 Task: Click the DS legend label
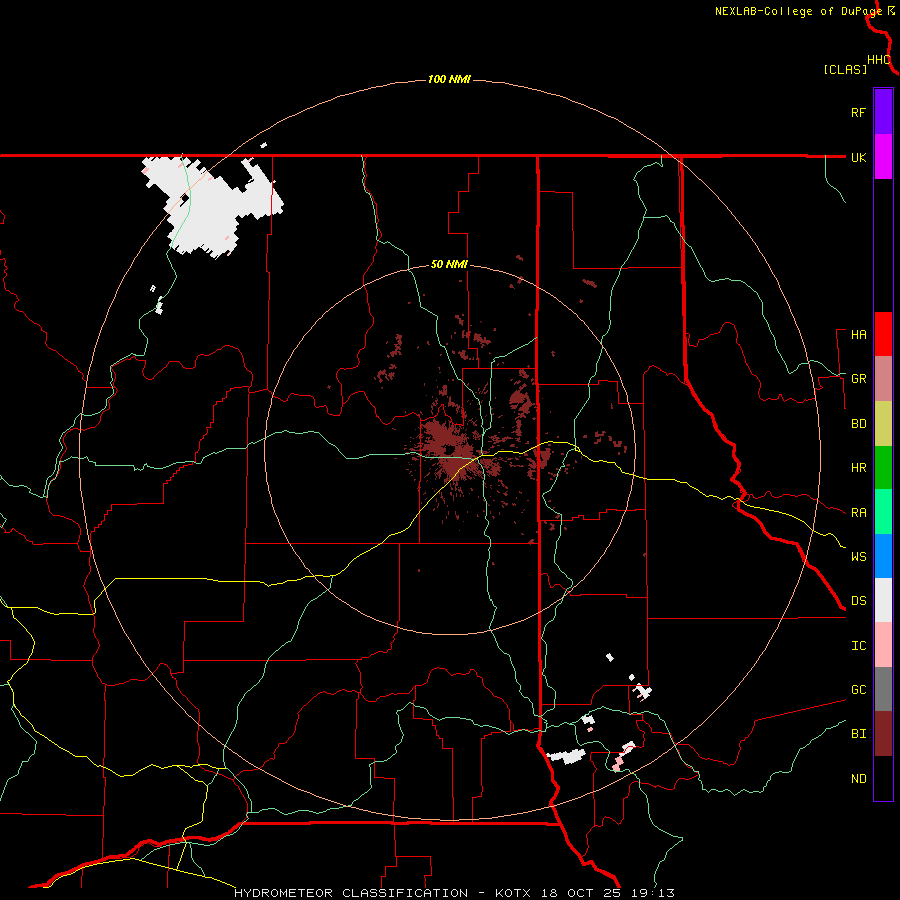pyautogui.click(x=859, y=601)
